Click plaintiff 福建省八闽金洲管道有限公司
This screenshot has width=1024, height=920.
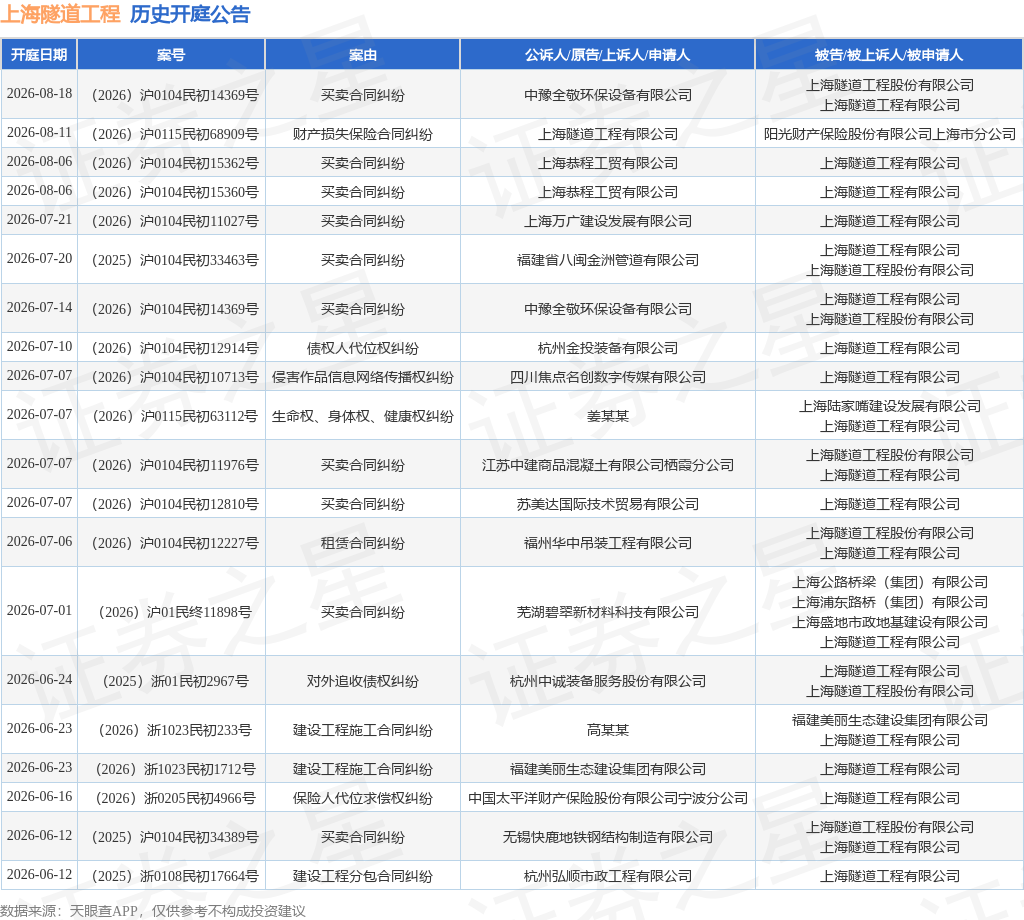tap(607, 261)
